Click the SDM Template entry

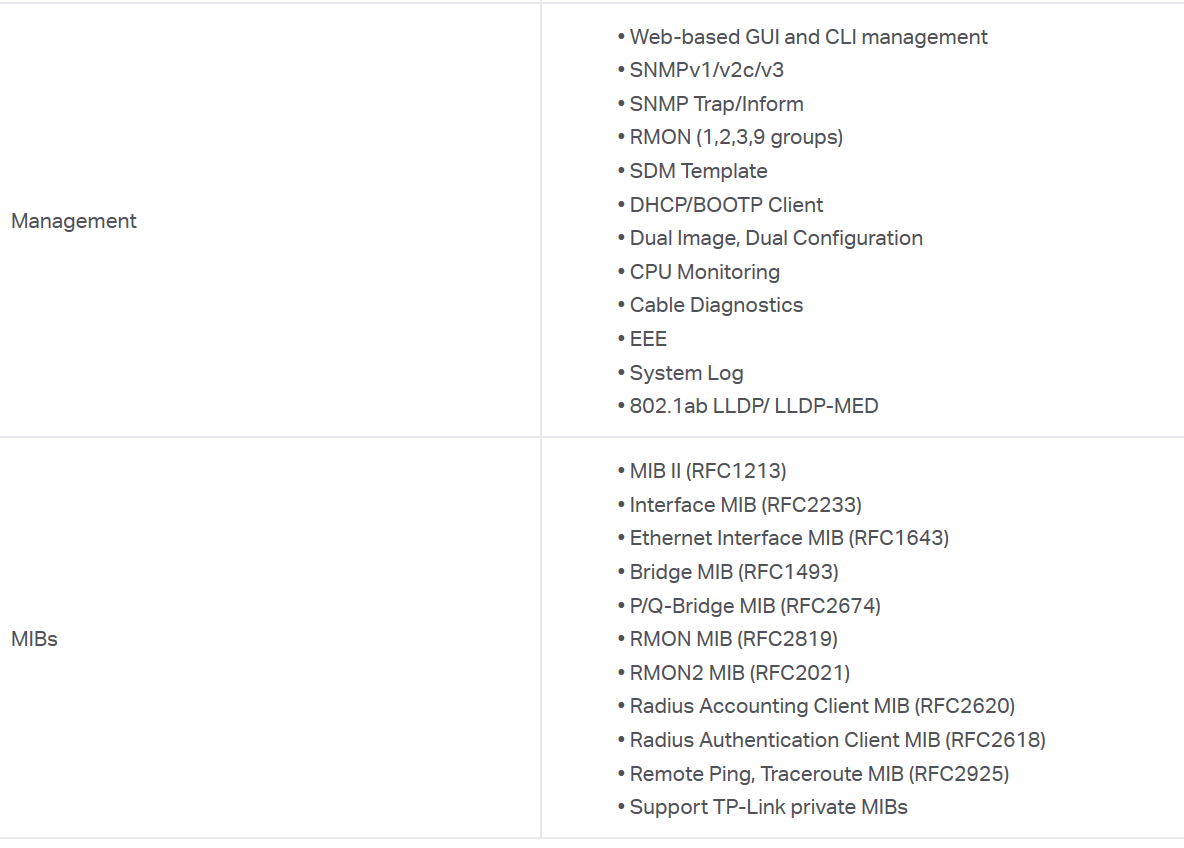[698, 171]
